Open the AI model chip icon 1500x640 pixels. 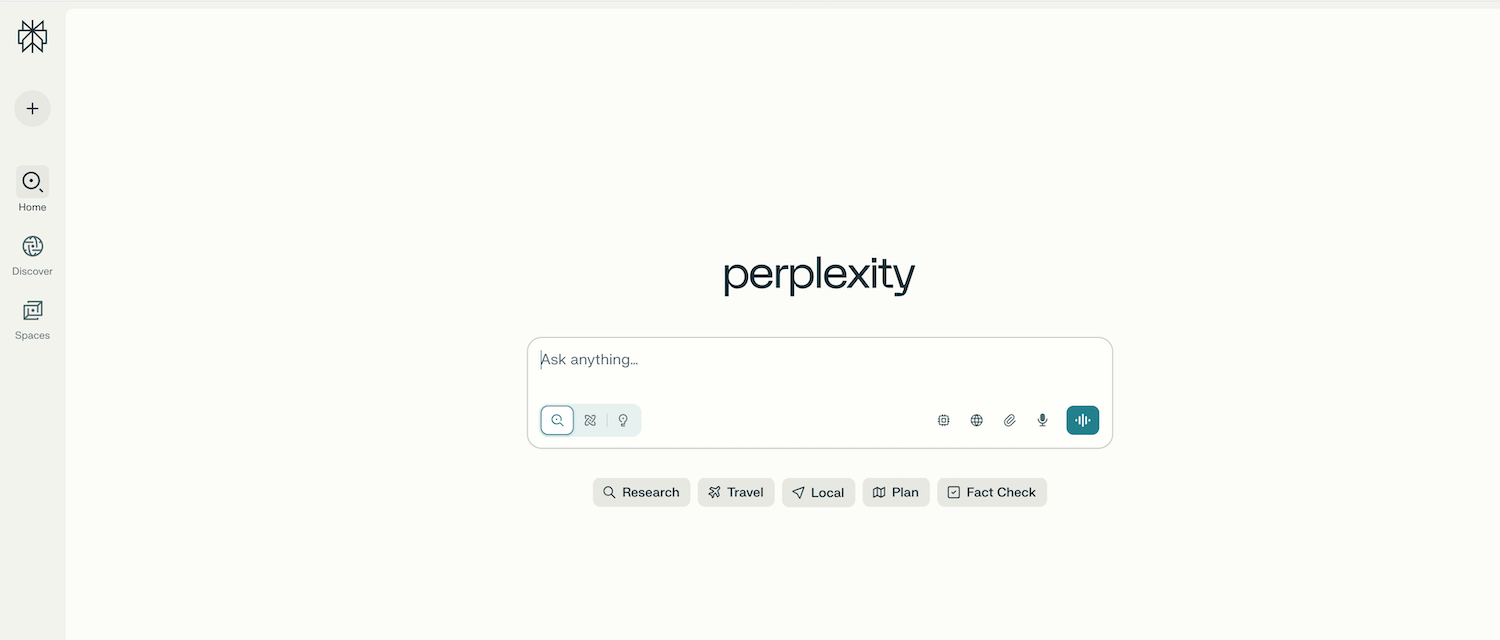943,420
